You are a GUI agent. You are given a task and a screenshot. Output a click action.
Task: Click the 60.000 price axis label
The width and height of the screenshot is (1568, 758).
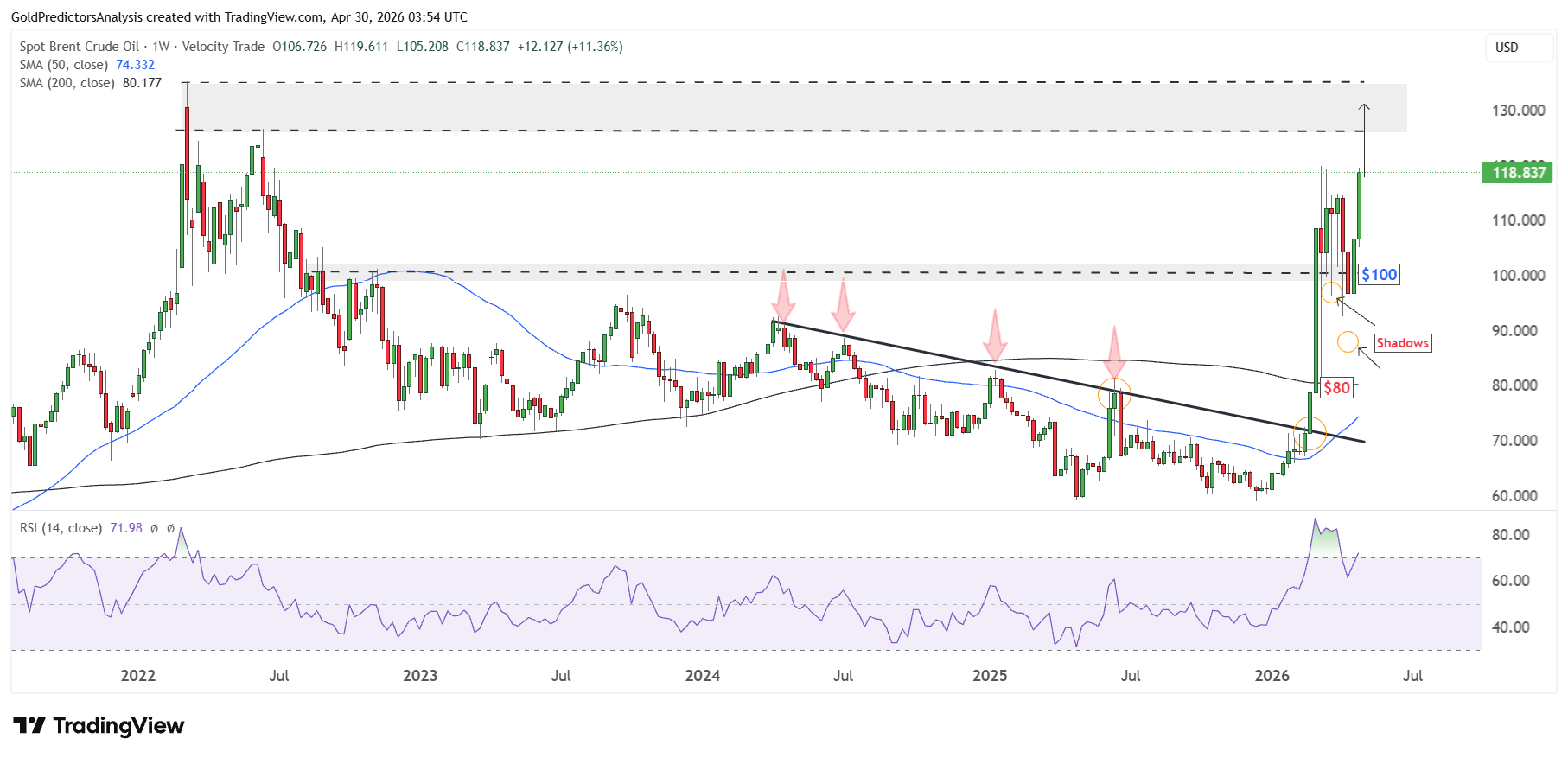pos(1515,496)
